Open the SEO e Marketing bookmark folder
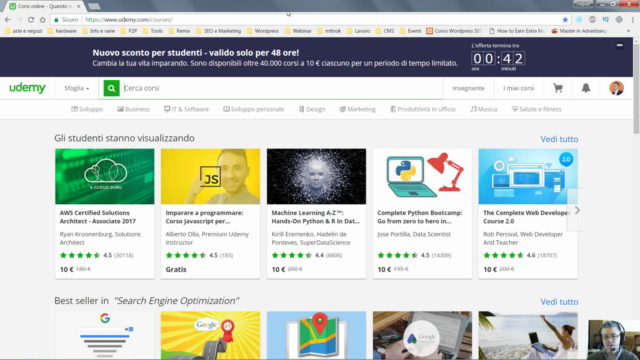Image resolution: width=640 pixels, height=360 pixels. click(x=218, y=31)
